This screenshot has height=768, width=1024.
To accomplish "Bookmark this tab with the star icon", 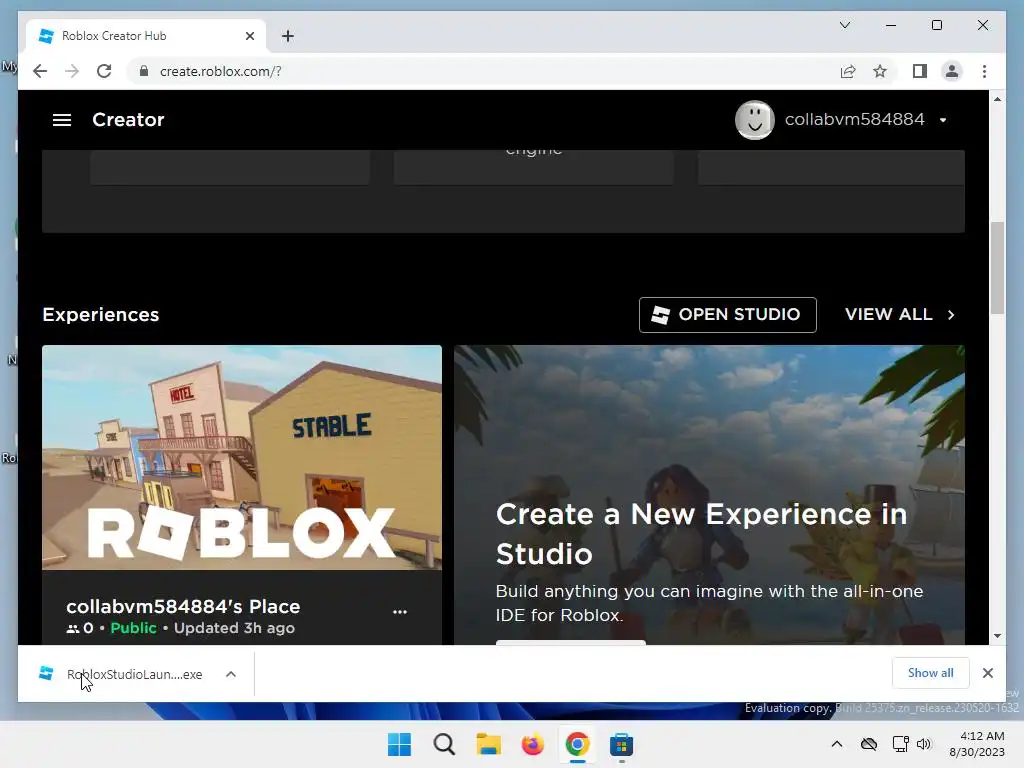I will tap(880, 71).
